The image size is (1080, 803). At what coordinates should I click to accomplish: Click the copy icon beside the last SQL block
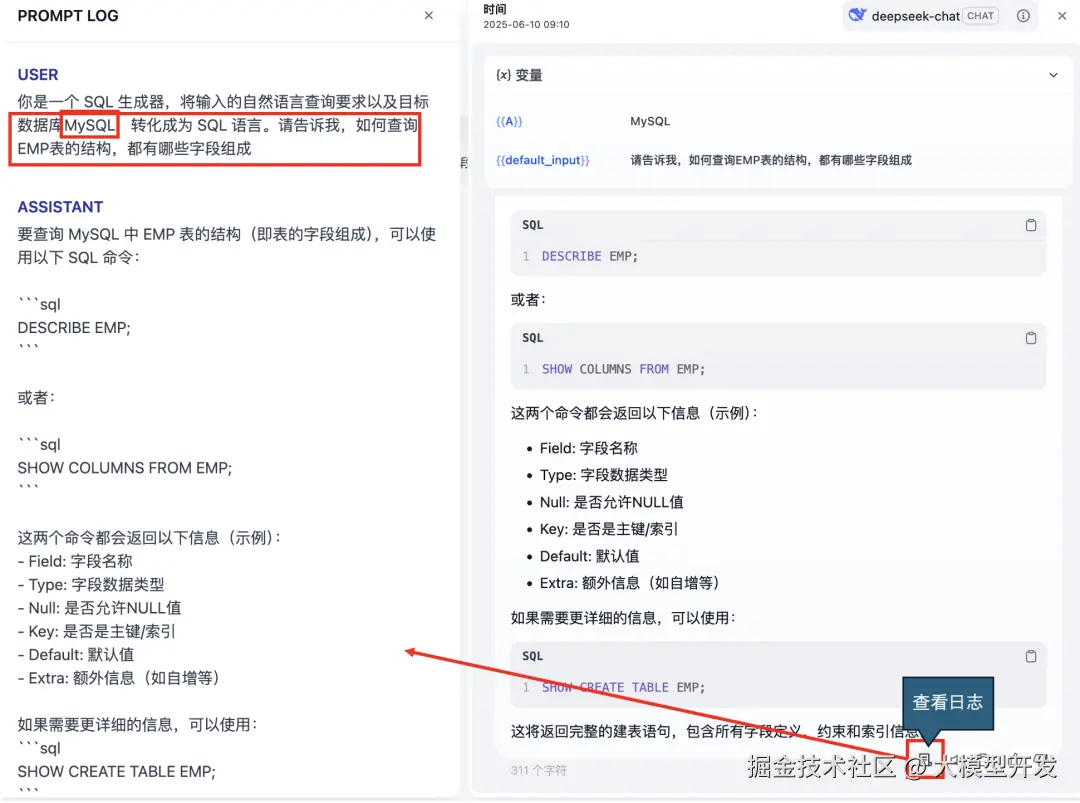[1031, 656]
